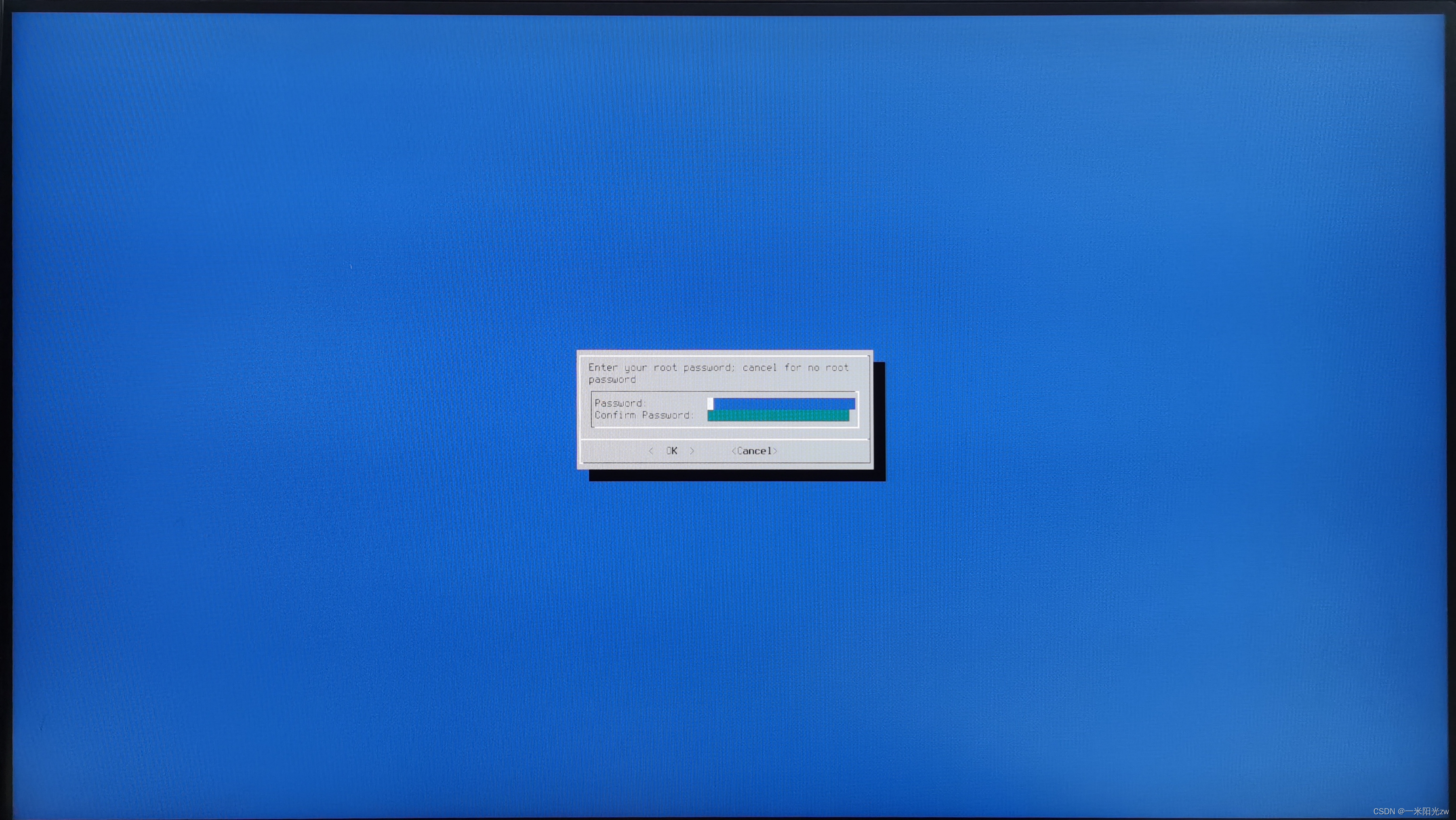Viewport: 1456px width, 820px height.
Task: Click the word "cancel" in the prompt
Action: pos(759,368)
